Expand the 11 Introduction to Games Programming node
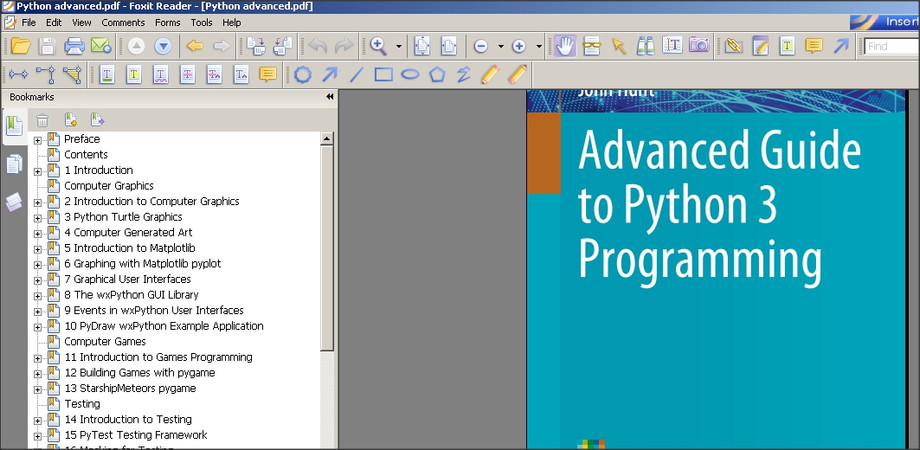Viewport: 920px width, 450px height. [38, 358]
